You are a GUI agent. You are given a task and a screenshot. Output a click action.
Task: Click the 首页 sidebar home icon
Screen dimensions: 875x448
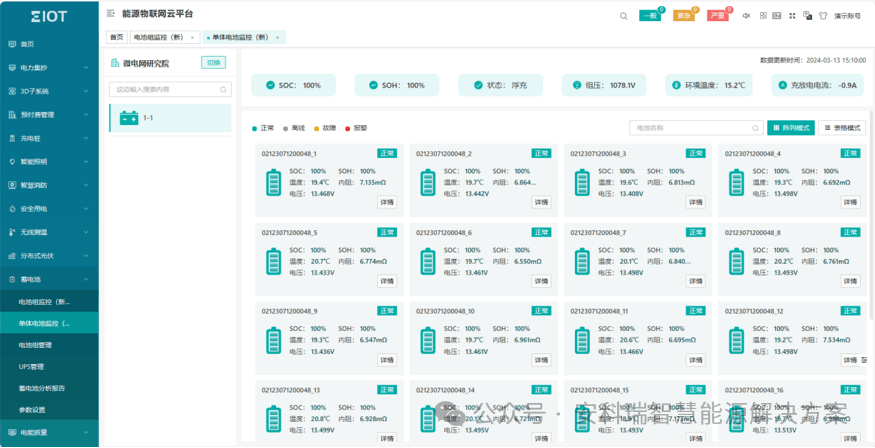[x=12, y=44]
